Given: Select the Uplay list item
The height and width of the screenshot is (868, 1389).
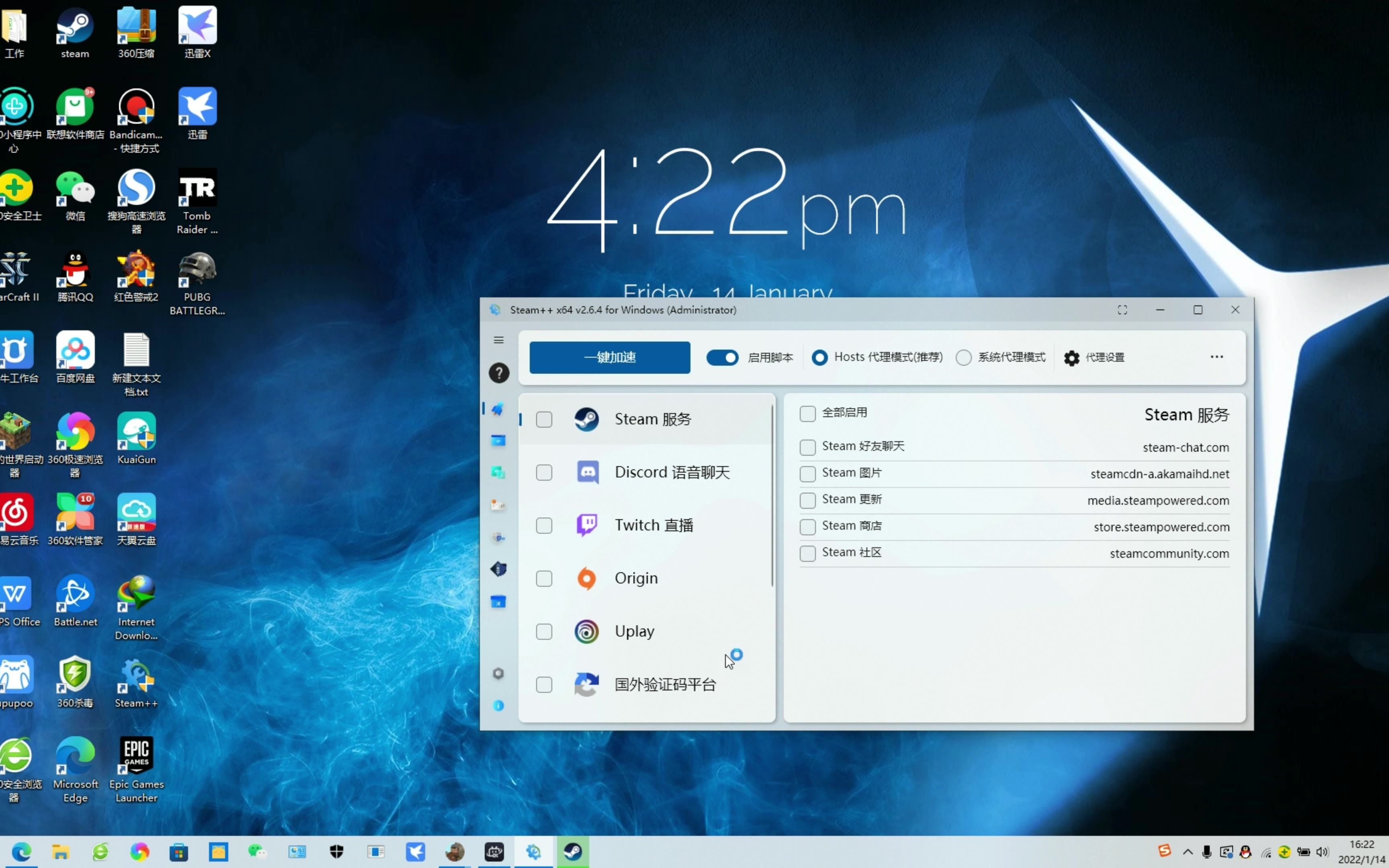Looking at the screenshot, I should (645, 631).
